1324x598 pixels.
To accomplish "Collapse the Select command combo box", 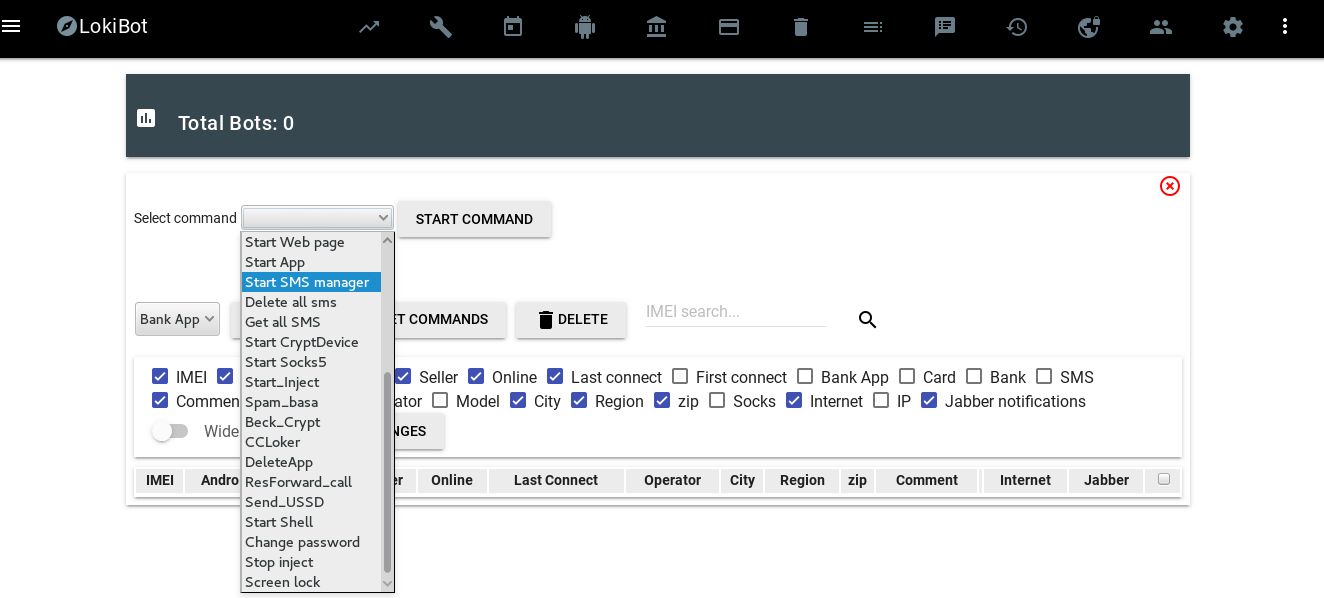I will [x=317, y=218].
